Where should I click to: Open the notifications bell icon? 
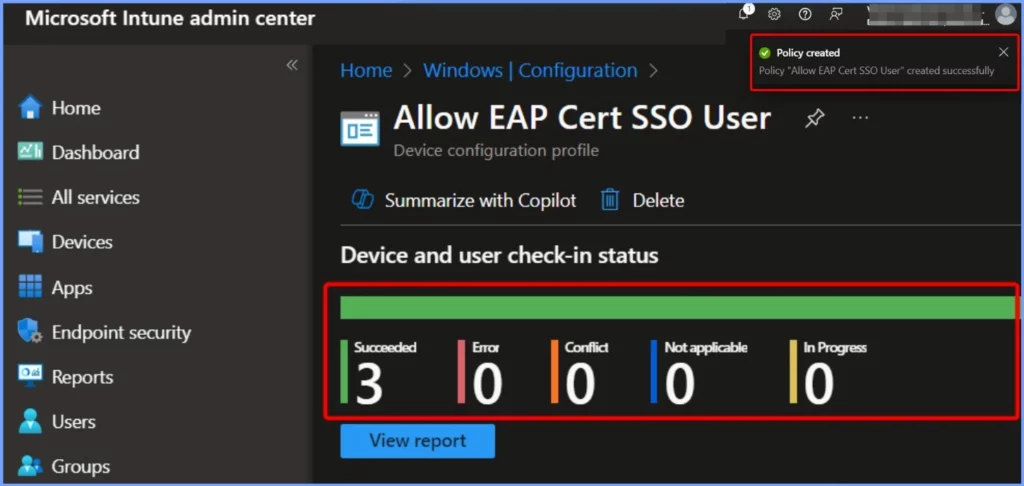coord(743,14)
